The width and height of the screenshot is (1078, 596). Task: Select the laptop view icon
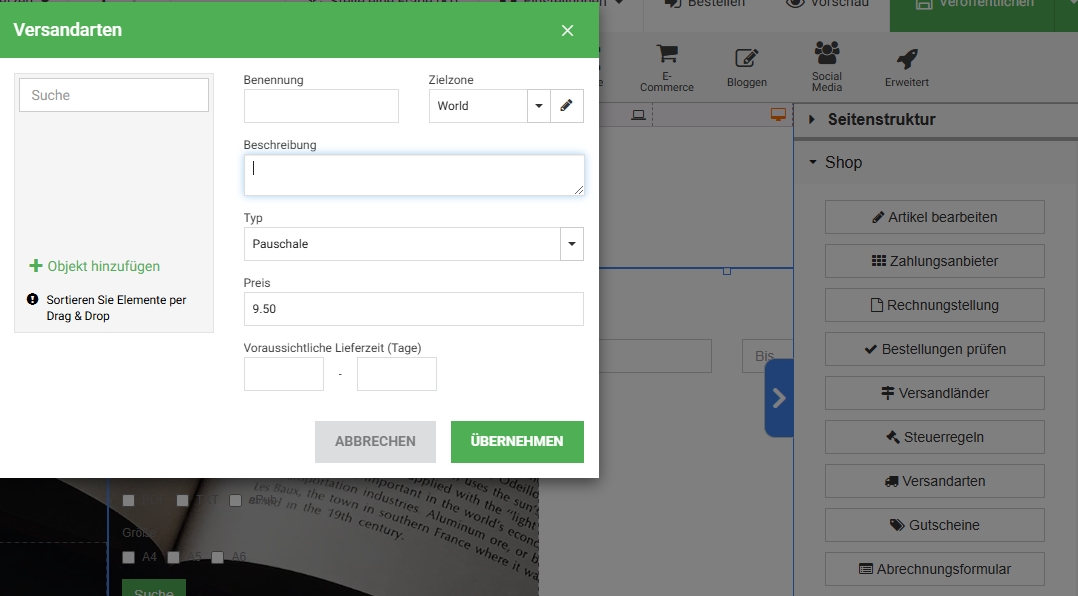[638, 115]
